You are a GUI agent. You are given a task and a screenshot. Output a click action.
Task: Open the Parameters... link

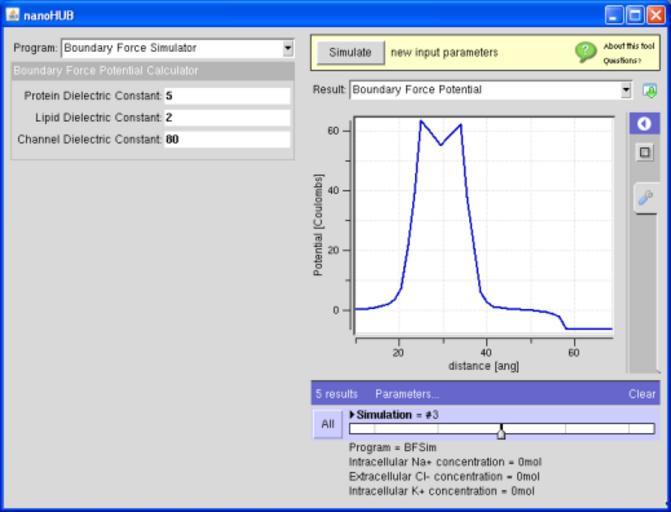pyautogui.click(x=406, y=394)
